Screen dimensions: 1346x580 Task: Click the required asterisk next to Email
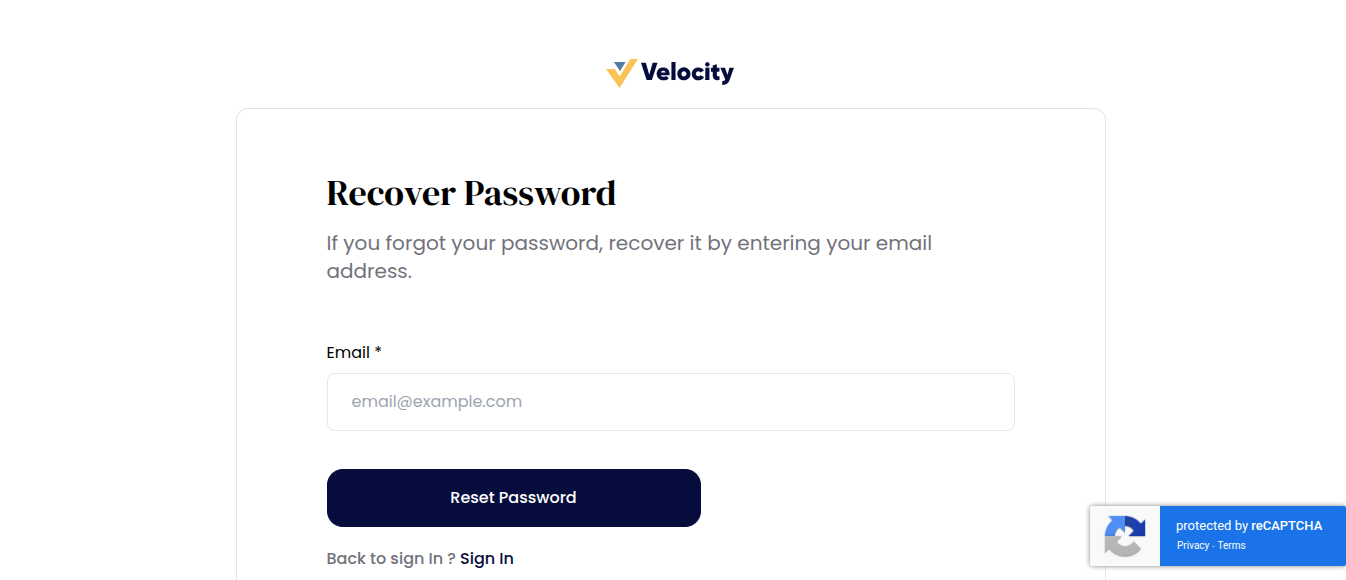pyautogui.click(x=378, y=351)
